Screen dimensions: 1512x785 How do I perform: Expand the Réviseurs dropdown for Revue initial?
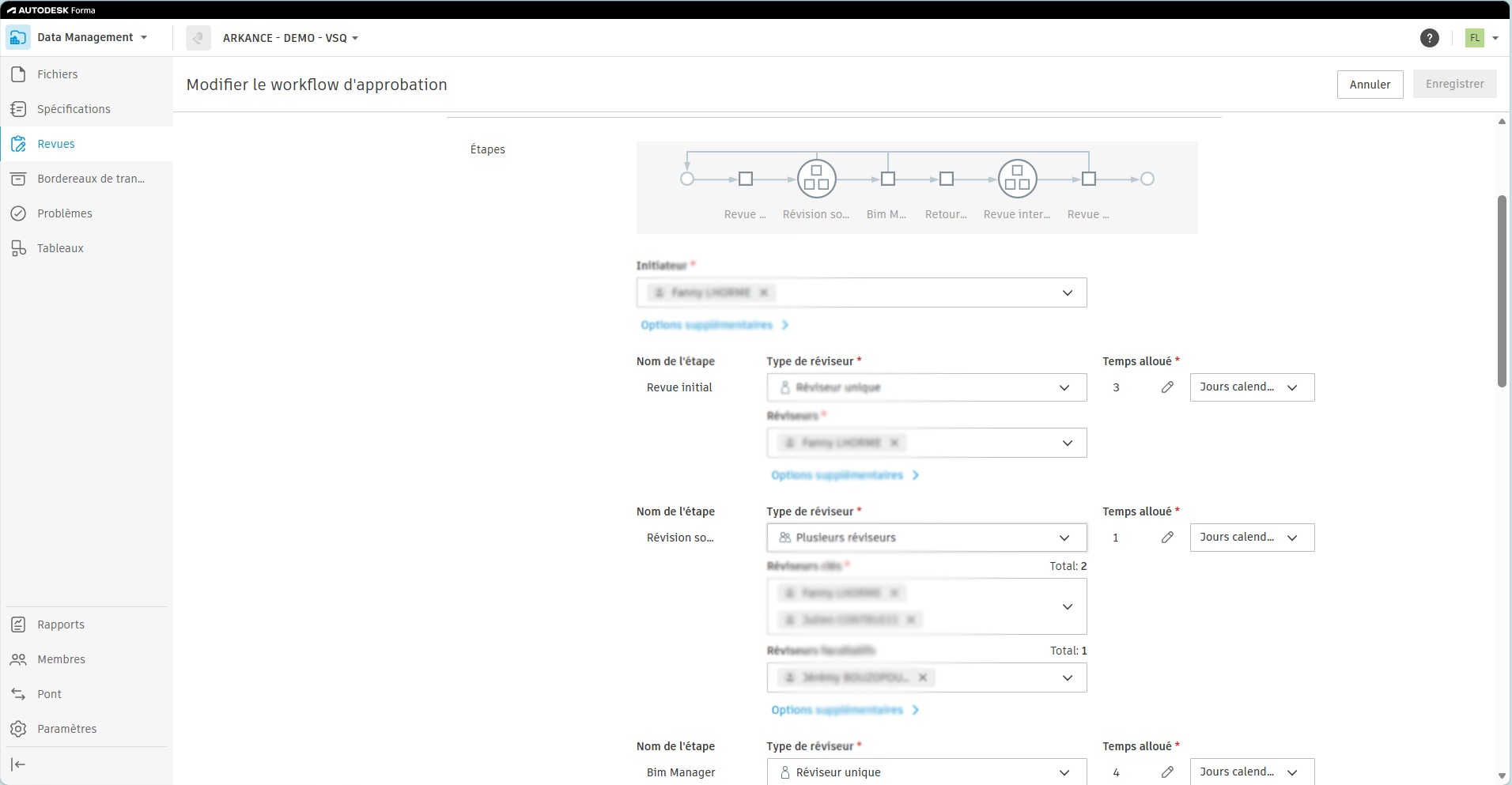1068,443
